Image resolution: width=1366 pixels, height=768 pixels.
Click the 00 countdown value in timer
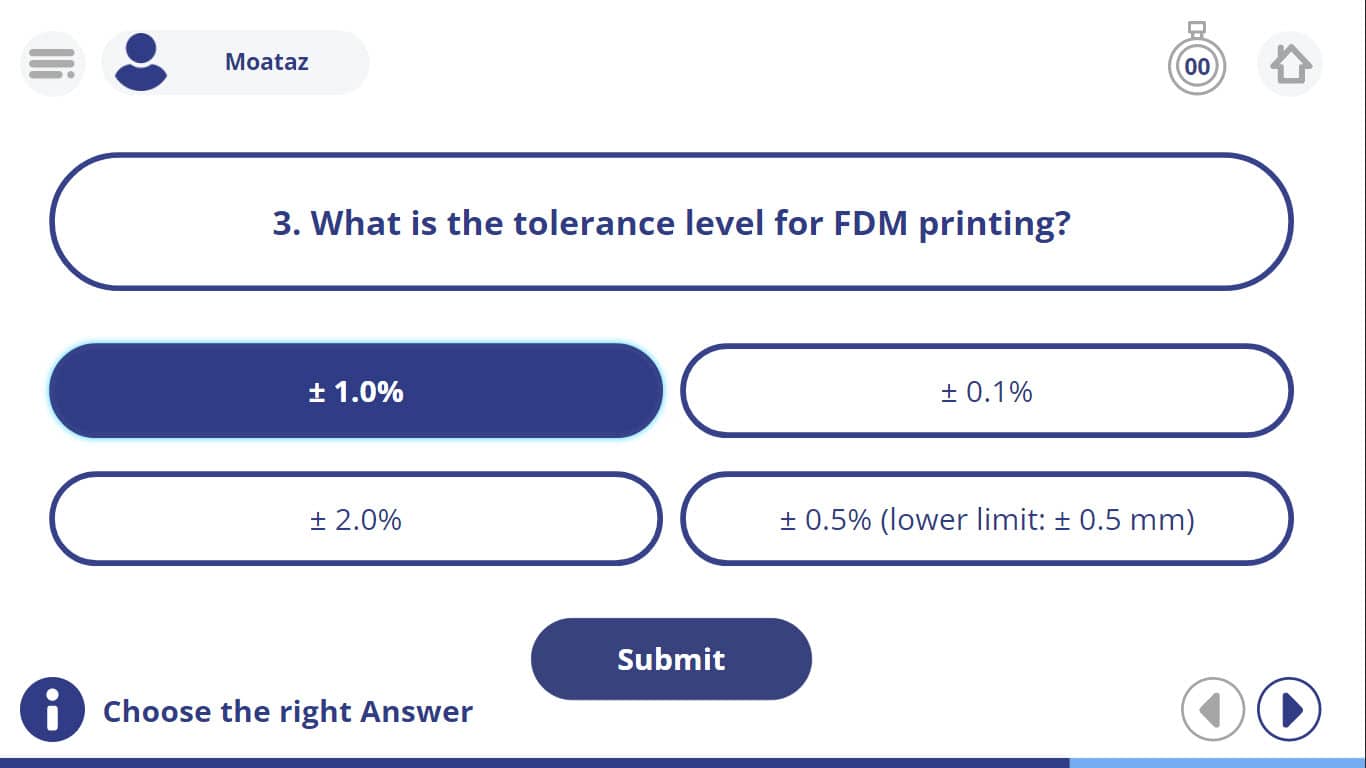point(1197,67)
